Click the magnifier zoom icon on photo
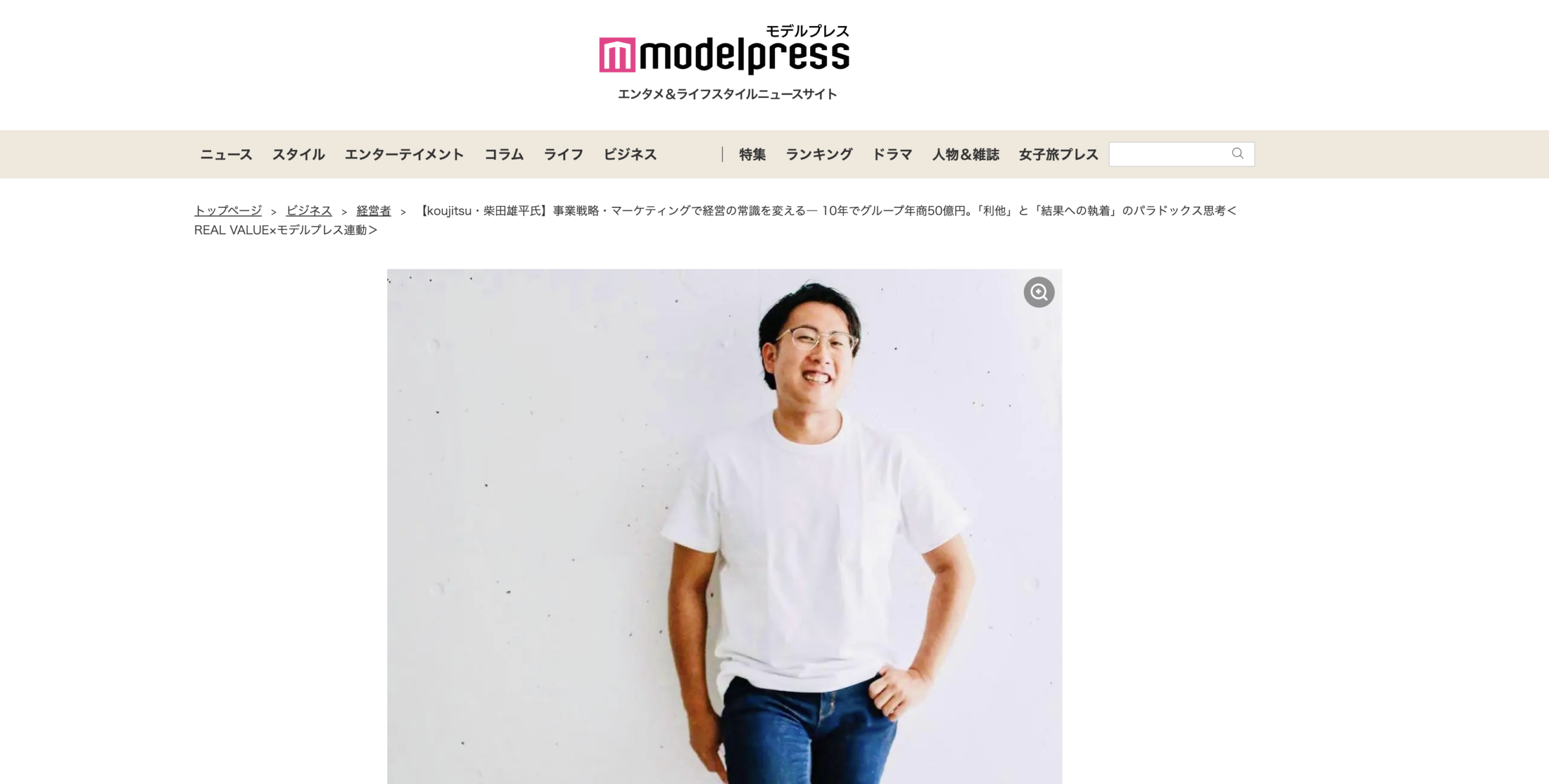This screenshot has height=784, width=1549. point(1039,292)
